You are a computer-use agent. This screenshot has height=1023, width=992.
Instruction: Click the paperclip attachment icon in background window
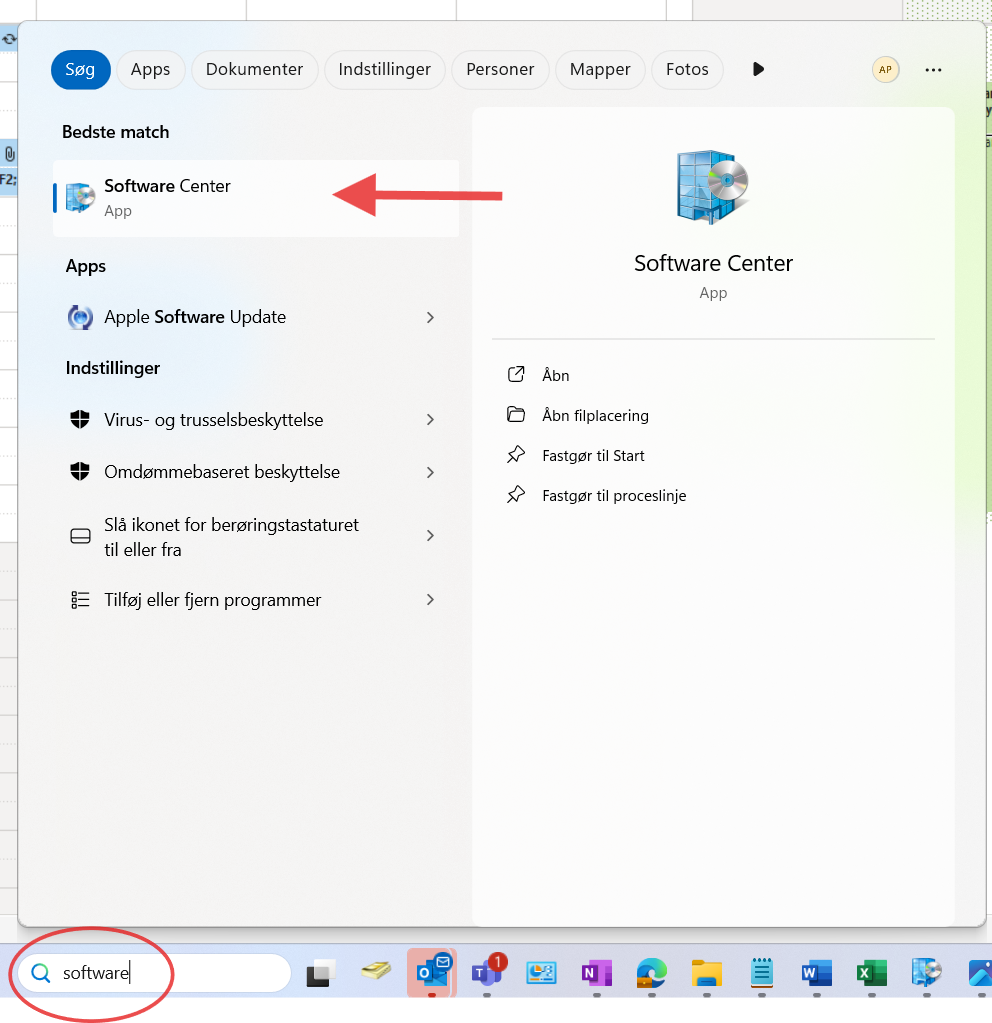click(9, 154)
